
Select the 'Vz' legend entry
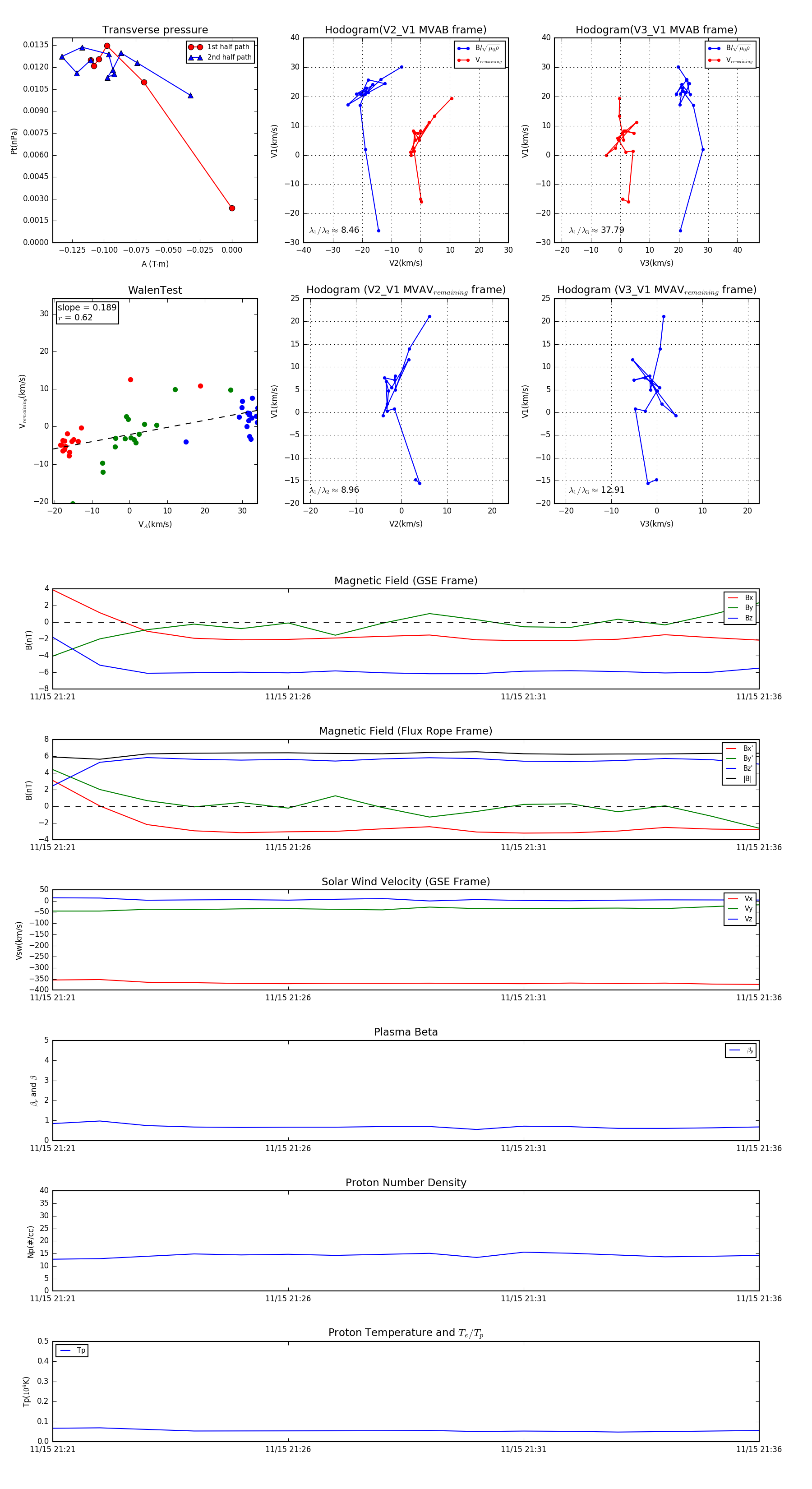(x=740, y=919)
